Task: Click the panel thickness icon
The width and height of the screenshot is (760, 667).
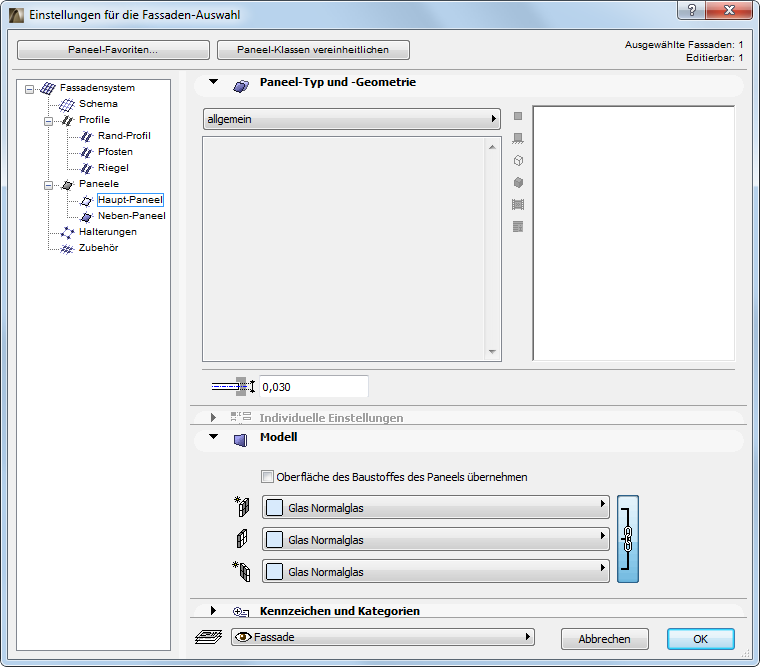Action: click(233, 386)
